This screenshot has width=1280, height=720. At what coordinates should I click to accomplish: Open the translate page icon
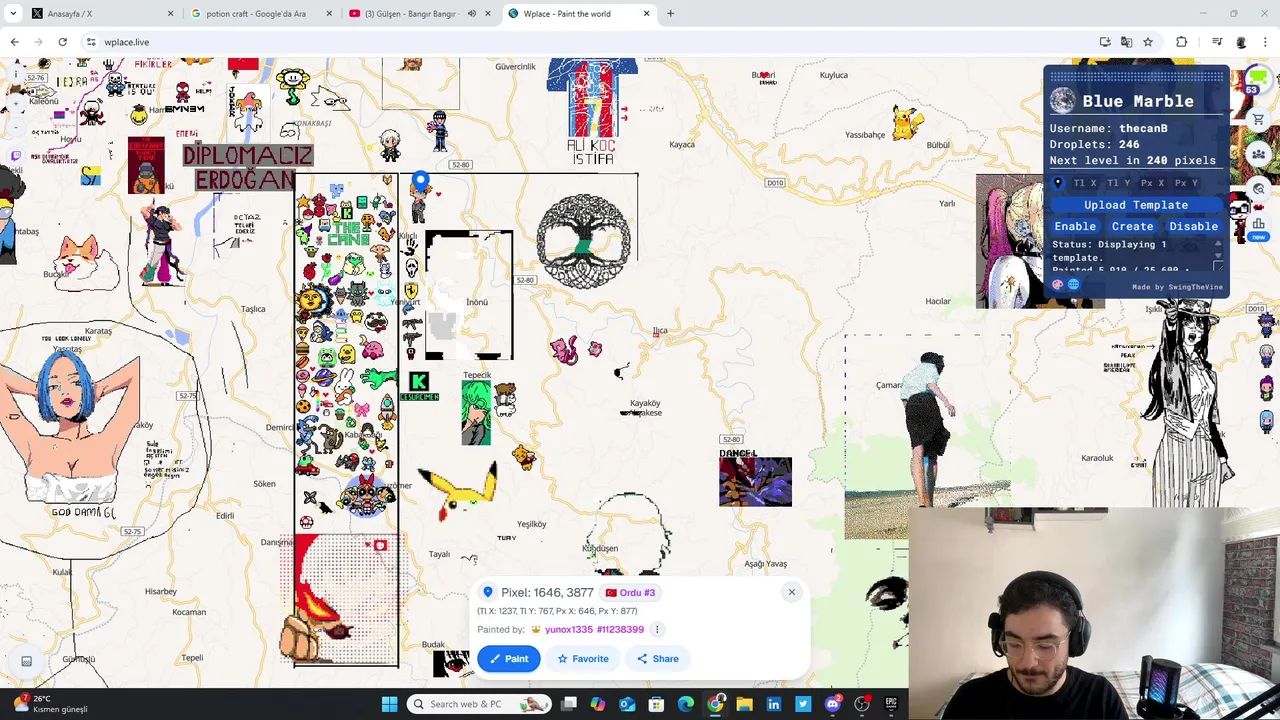pos(1126,42)
